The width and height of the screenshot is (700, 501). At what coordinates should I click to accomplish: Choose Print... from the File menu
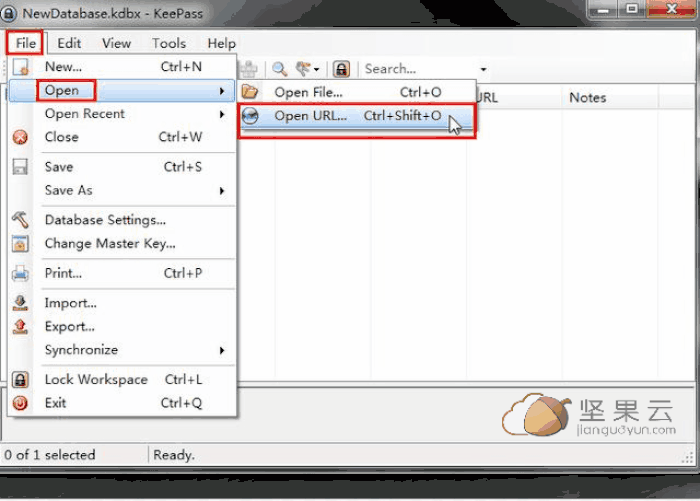point(122,273)
